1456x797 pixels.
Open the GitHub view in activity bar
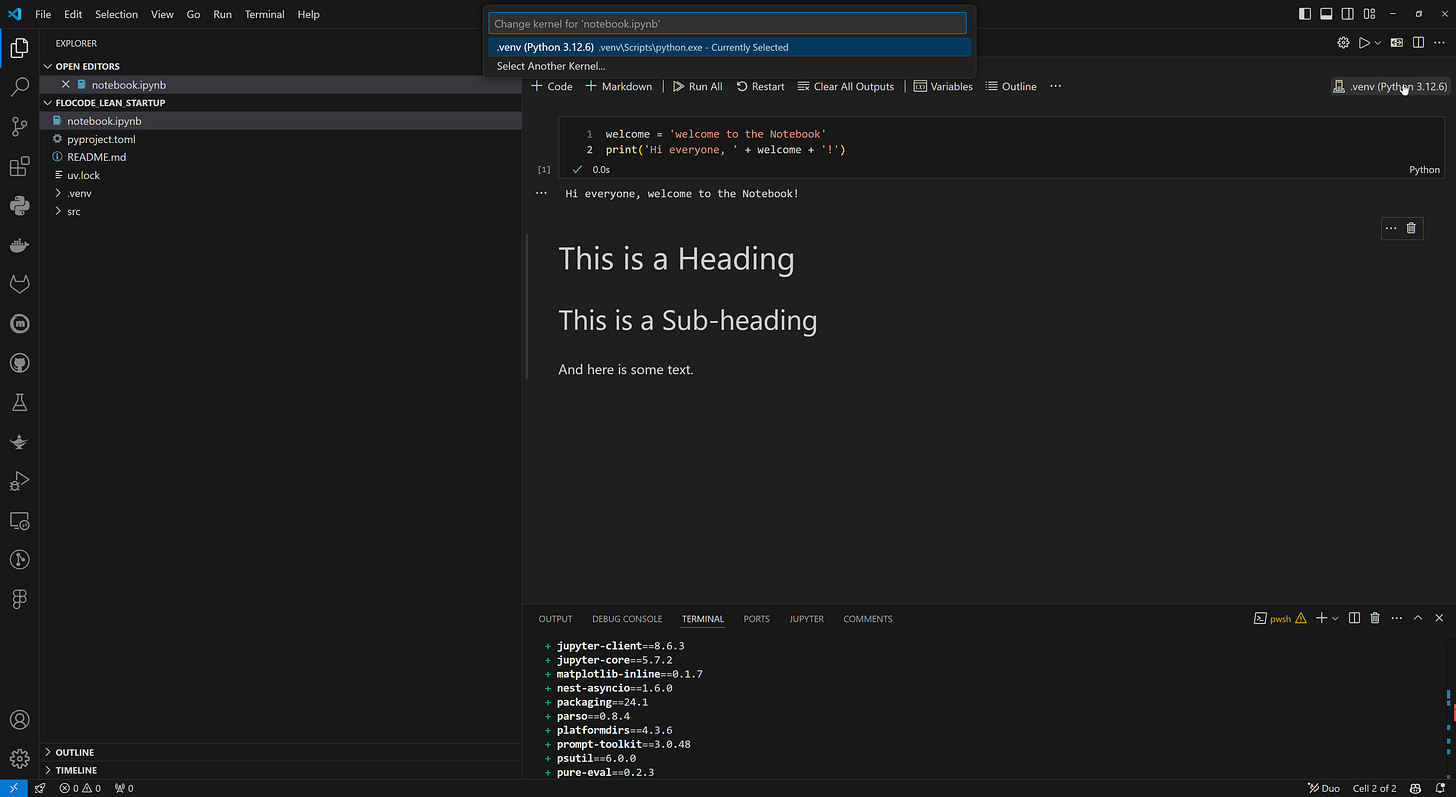pos(19,363)
